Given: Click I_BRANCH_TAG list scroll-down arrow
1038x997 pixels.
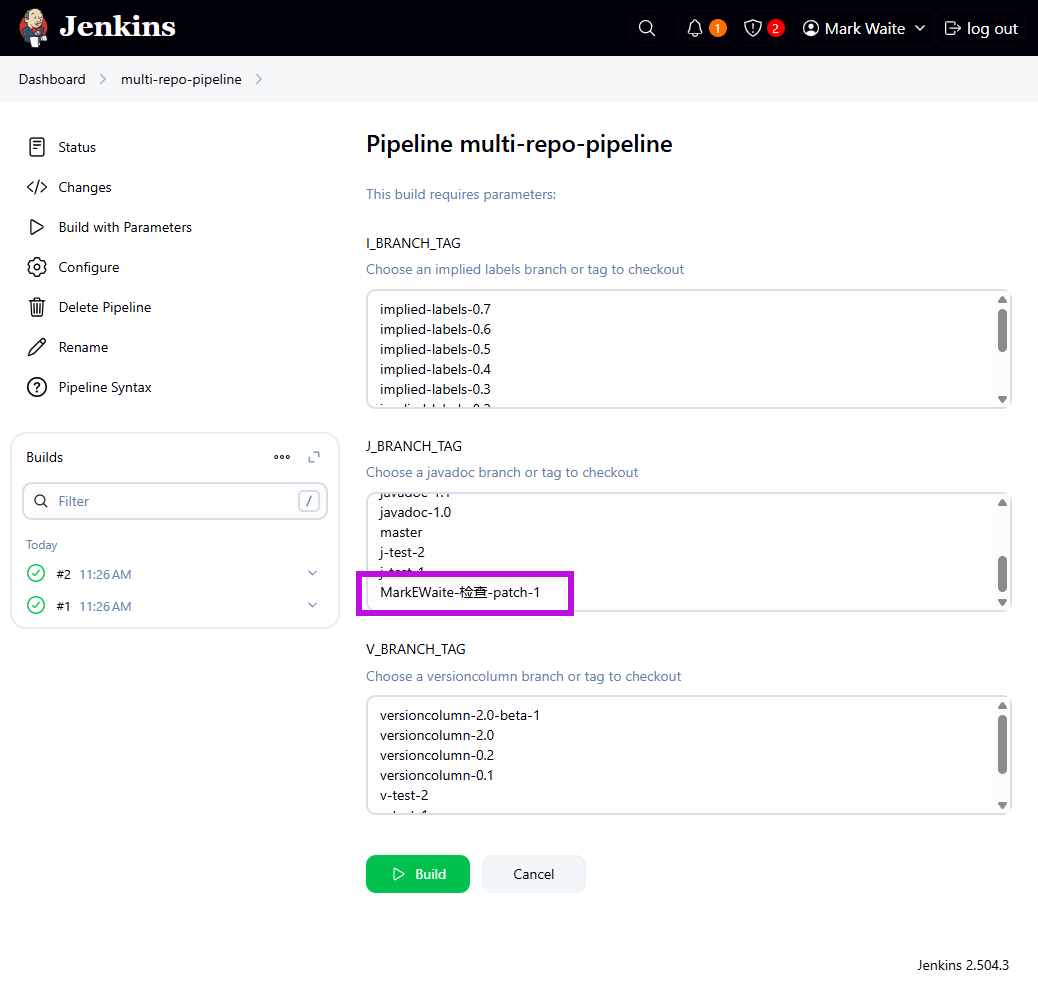Looking at the screenshot, I should [x=1002, y=399].
